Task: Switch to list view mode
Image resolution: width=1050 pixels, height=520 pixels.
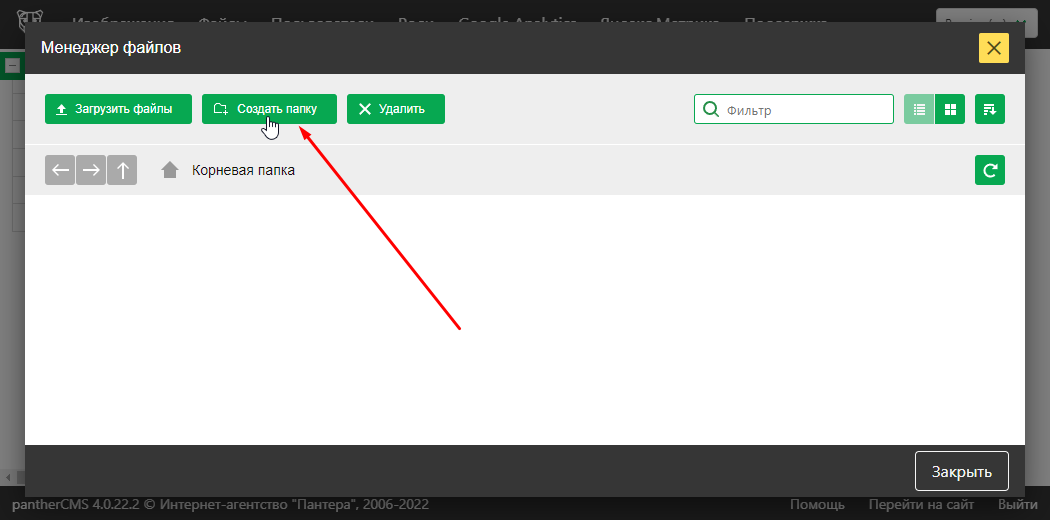Action: (919, 109)
